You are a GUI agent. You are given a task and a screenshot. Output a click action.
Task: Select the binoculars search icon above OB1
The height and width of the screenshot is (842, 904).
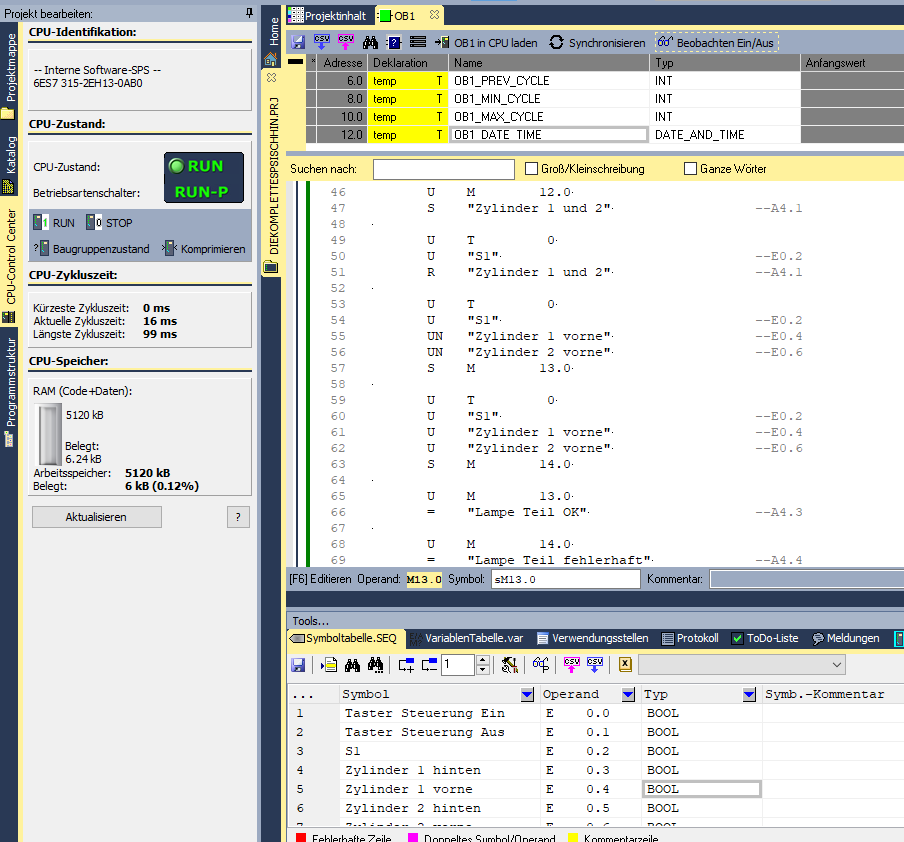click(370, 42)
